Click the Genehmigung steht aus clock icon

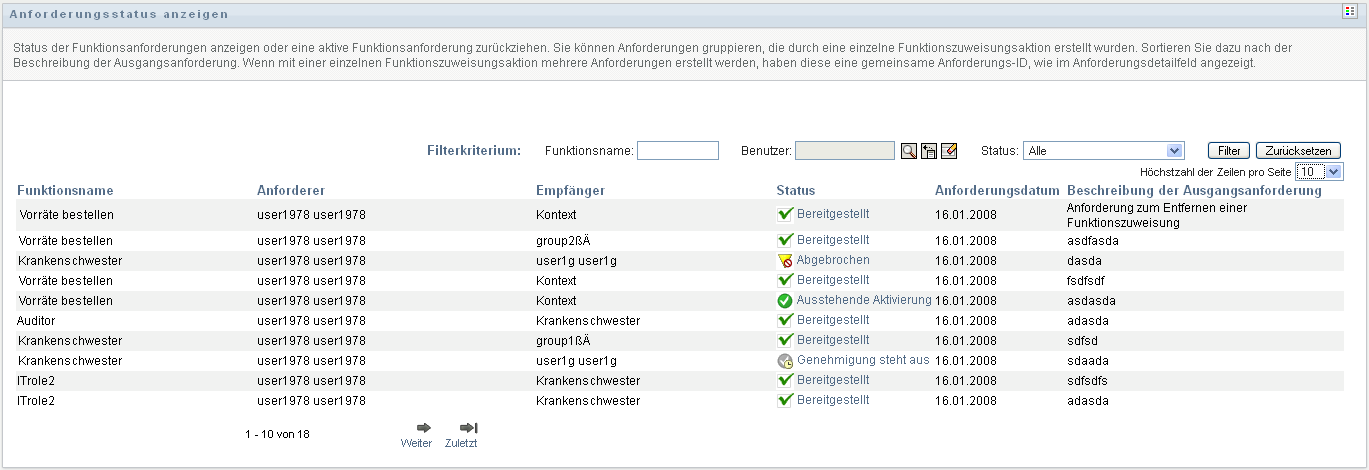click(785, 360)
